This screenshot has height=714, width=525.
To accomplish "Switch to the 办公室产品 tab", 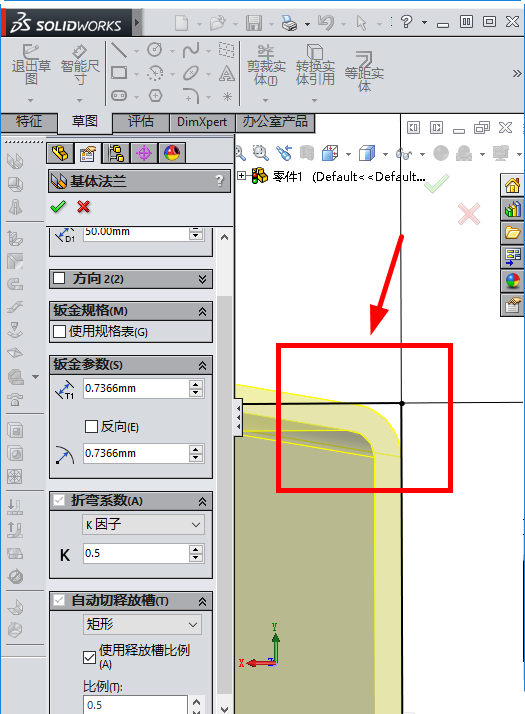I will click(275, 122).
